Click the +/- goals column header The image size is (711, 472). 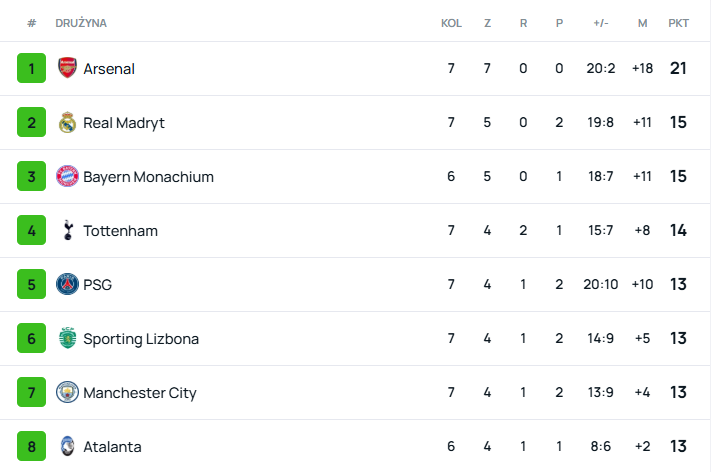[x=600, y=23]
